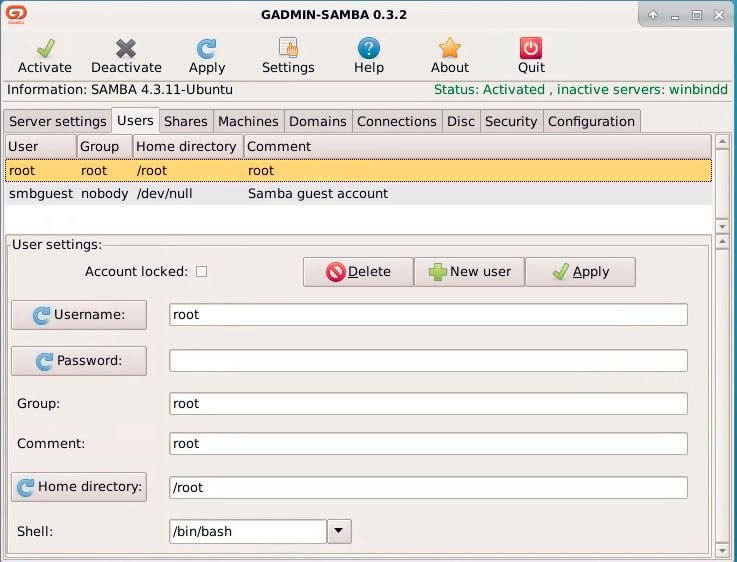This screenshot has height=562, width=737.
Task: Switch to the Server settings tab
Action: (x=57, y=121)
